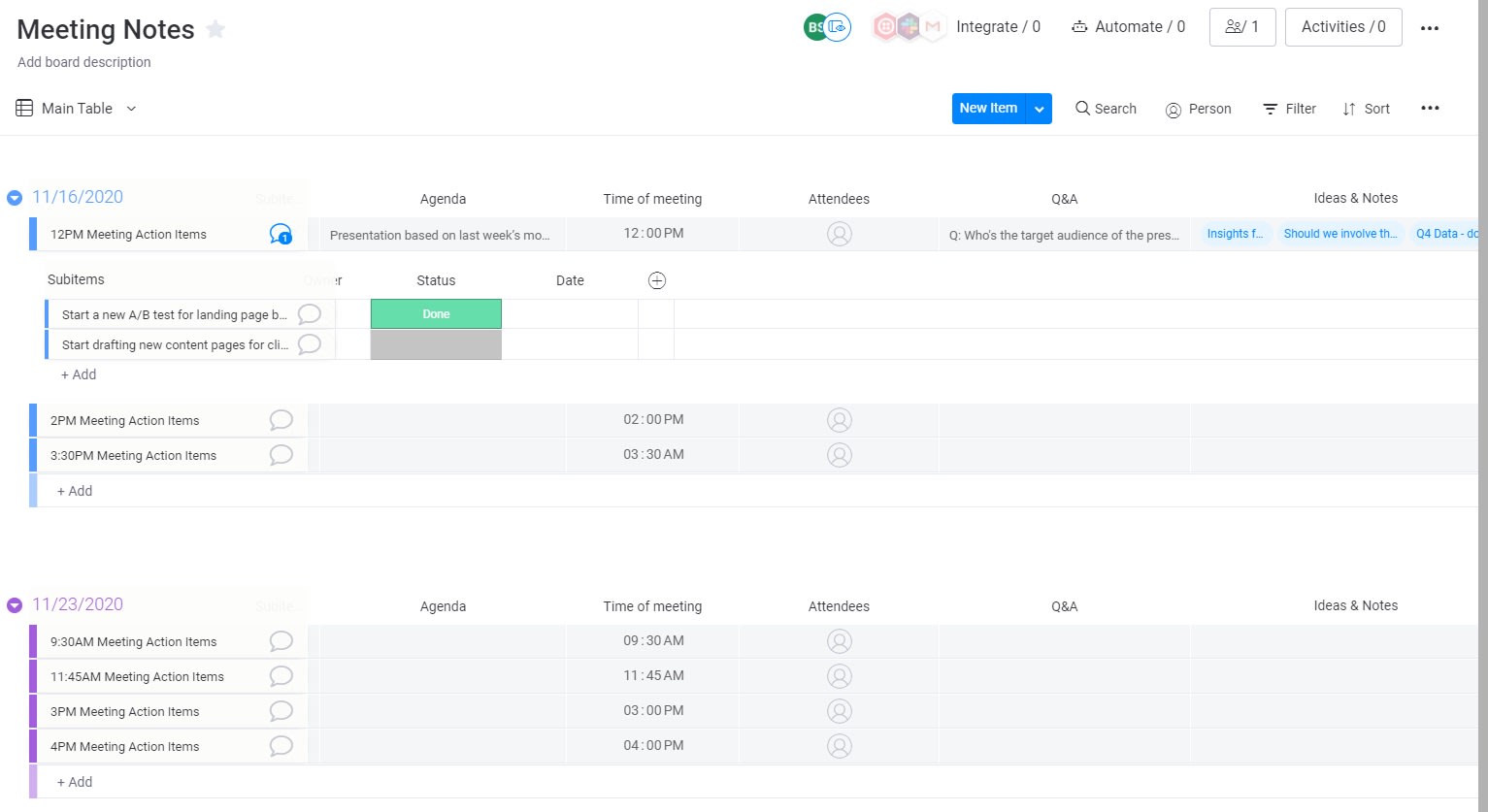Assign attendee for 12PM Meeting Action Items
Screen dimensions: 1488x812
tap(840, 234)
